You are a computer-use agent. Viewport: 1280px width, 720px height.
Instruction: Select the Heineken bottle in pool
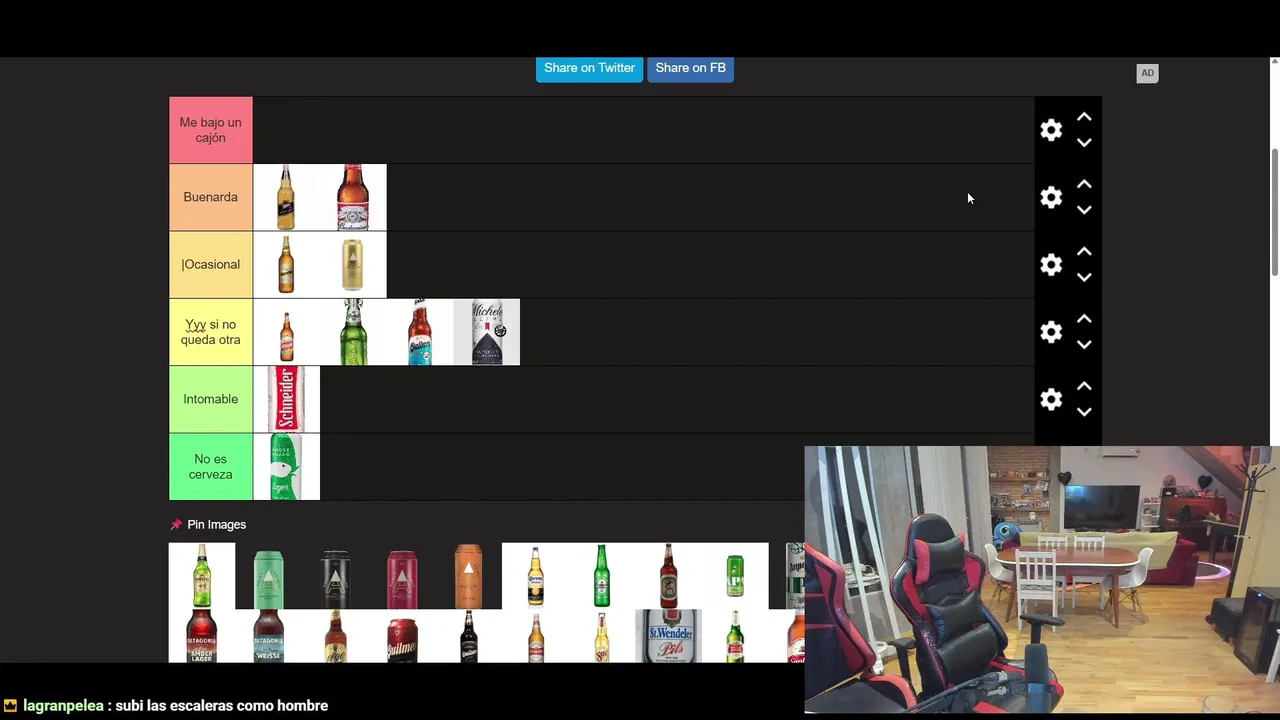[602, 575]
